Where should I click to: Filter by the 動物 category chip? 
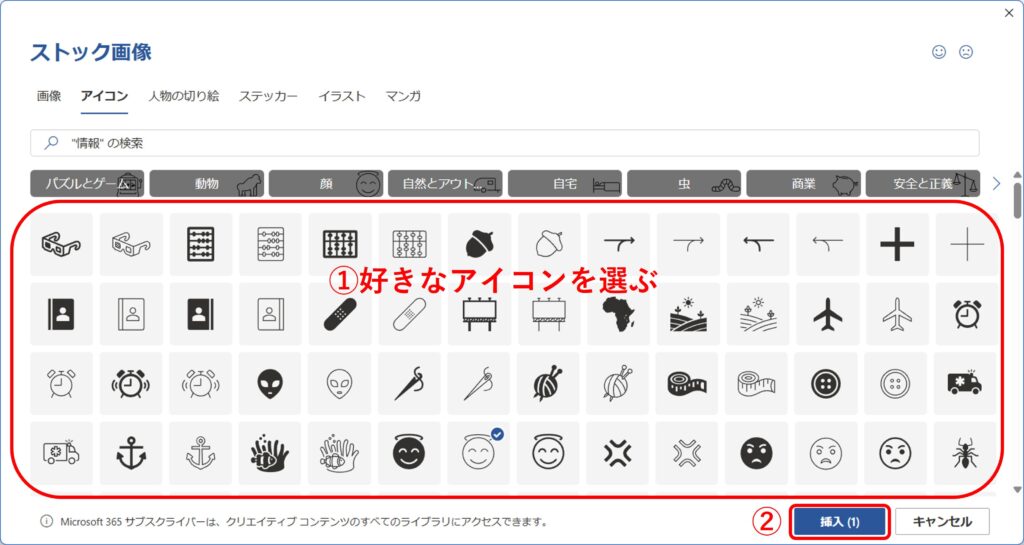pyautogui.click(x=207, y=183)
